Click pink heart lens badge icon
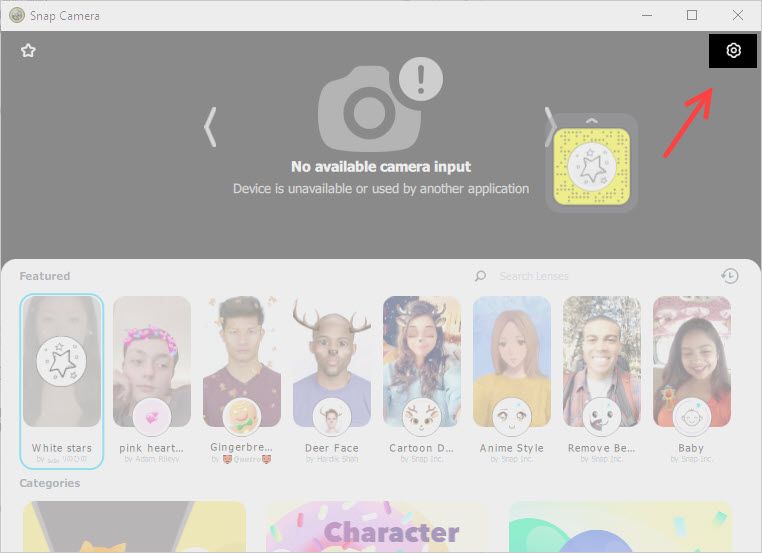Screen dimensions: 762x553 point(152,417)
